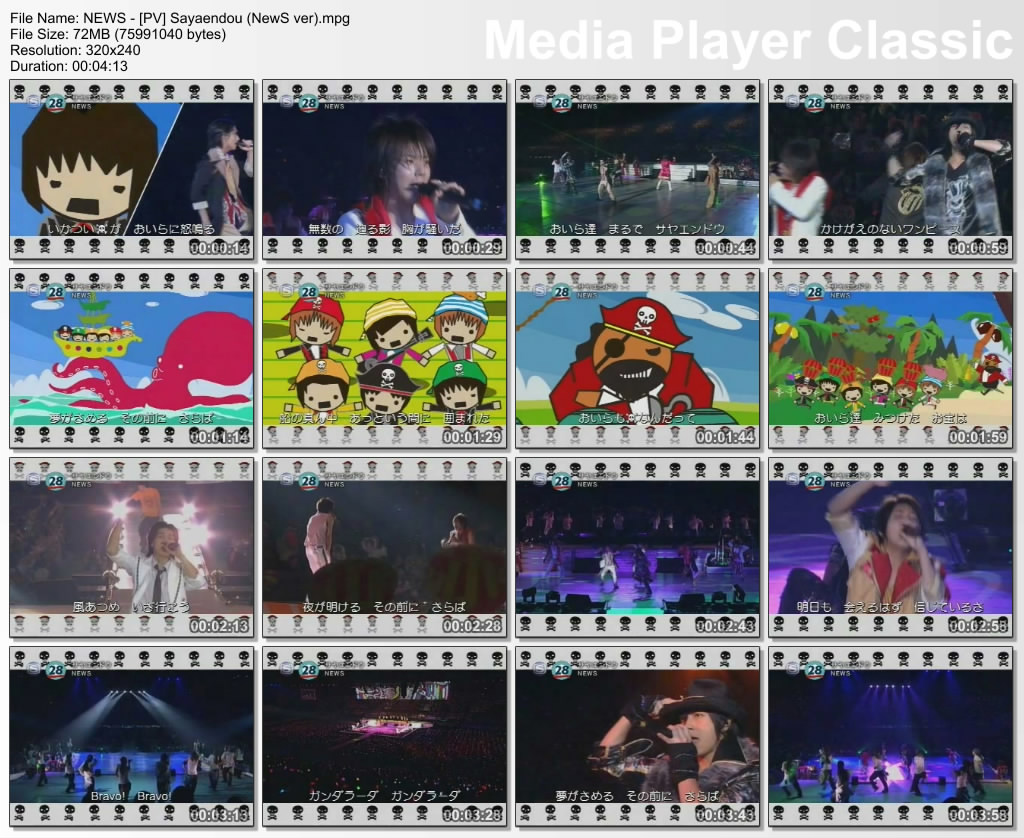This screenshot has width=1024, height=838.
Task: Click the 00:00:44 timestamp
Action: [x=725, y=248]
